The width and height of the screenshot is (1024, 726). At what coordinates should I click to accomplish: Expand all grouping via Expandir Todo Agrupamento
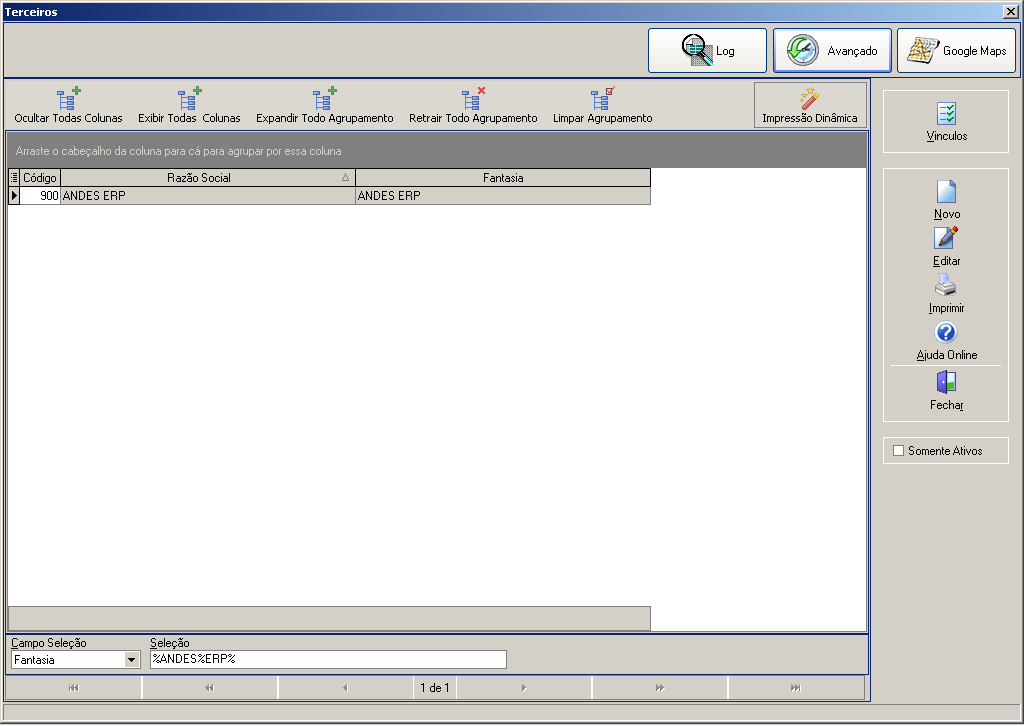[325, 106]
